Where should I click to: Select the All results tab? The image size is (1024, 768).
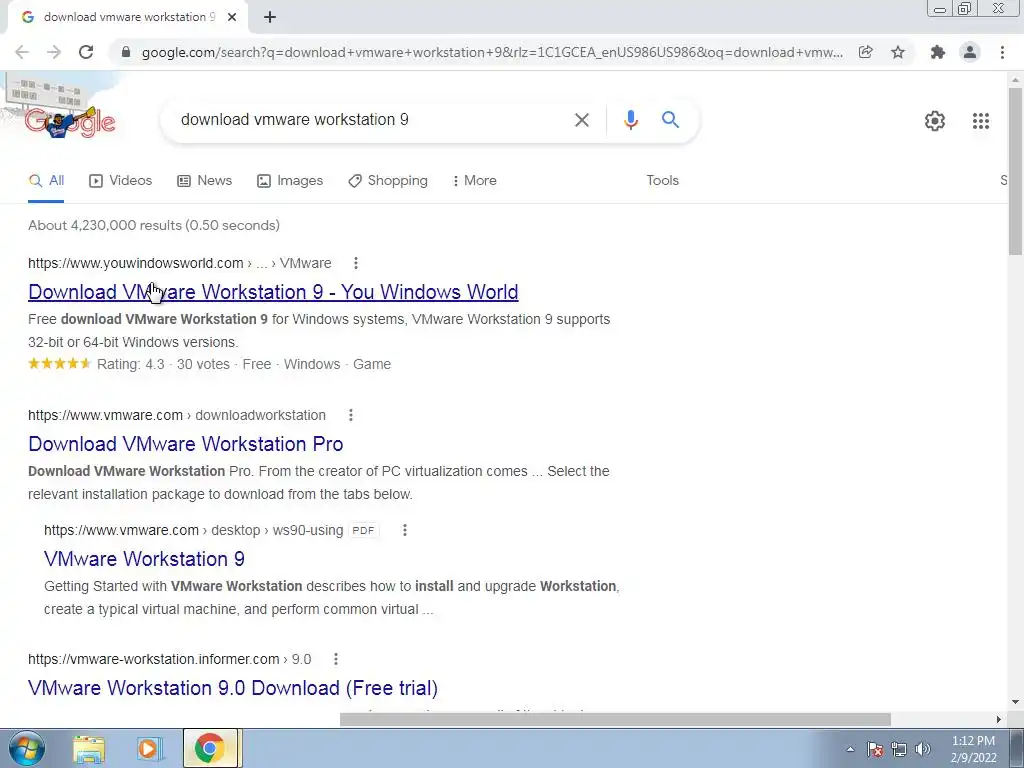(46, 181)
